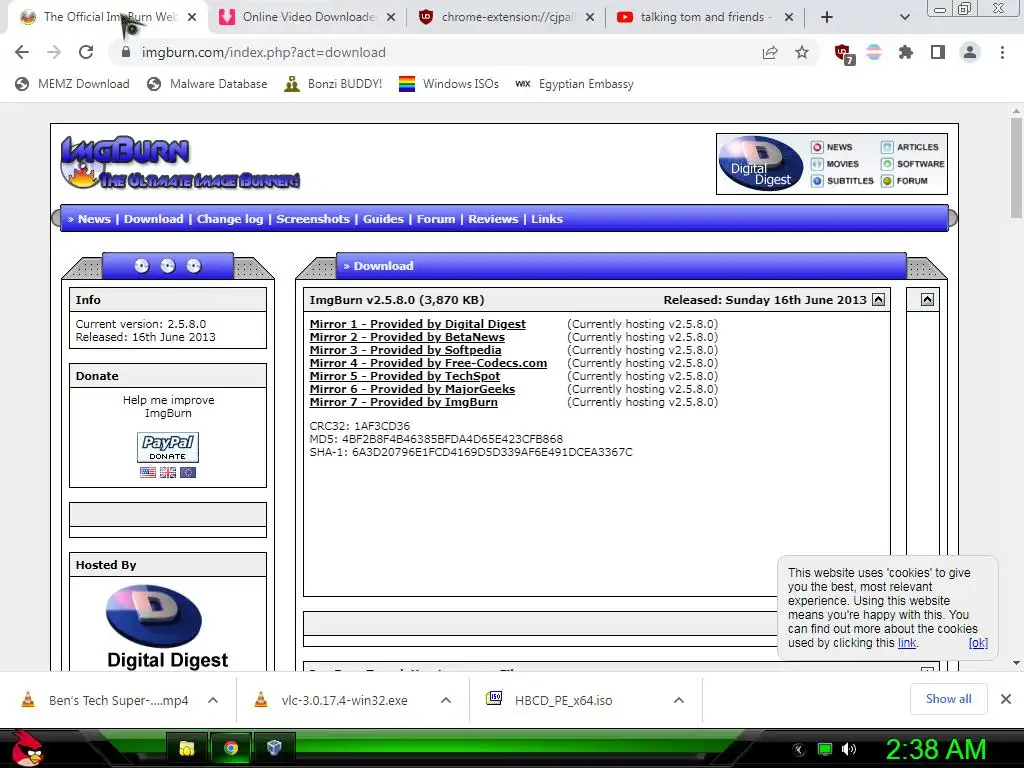The height and width of the screenshot is (768, 1024).
Task: View site info via padlock icon
Action: (126, 52)
